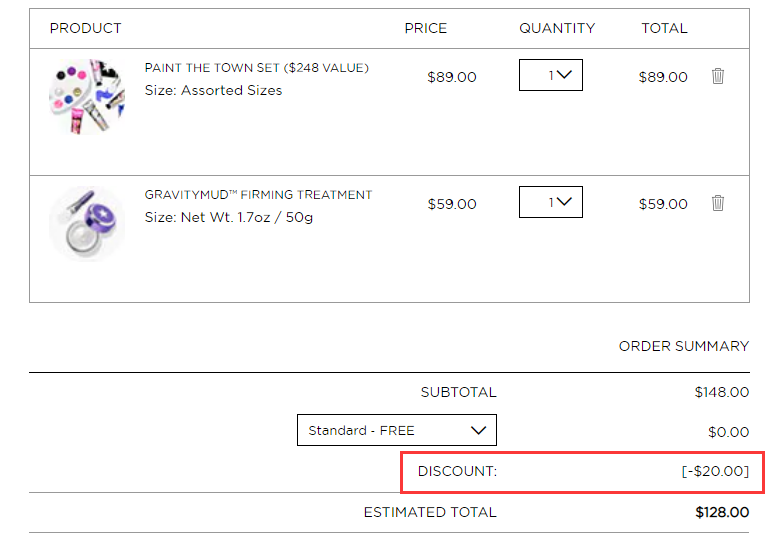Click the Discount amount of -$20.00

click(x=715, y=471)
